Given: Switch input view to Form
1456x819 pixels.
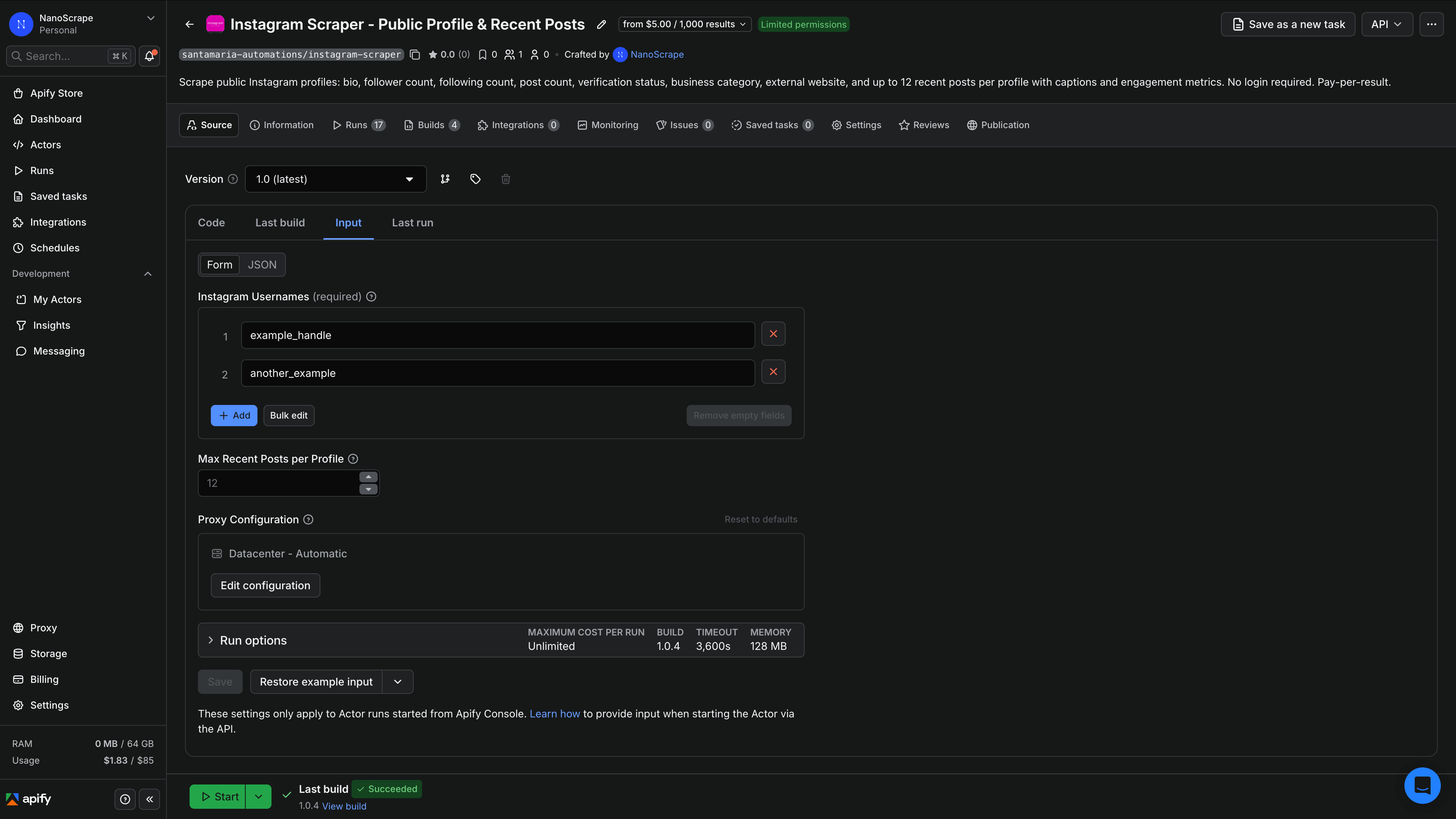Looking at the screenshot, I should pos(219,265).
